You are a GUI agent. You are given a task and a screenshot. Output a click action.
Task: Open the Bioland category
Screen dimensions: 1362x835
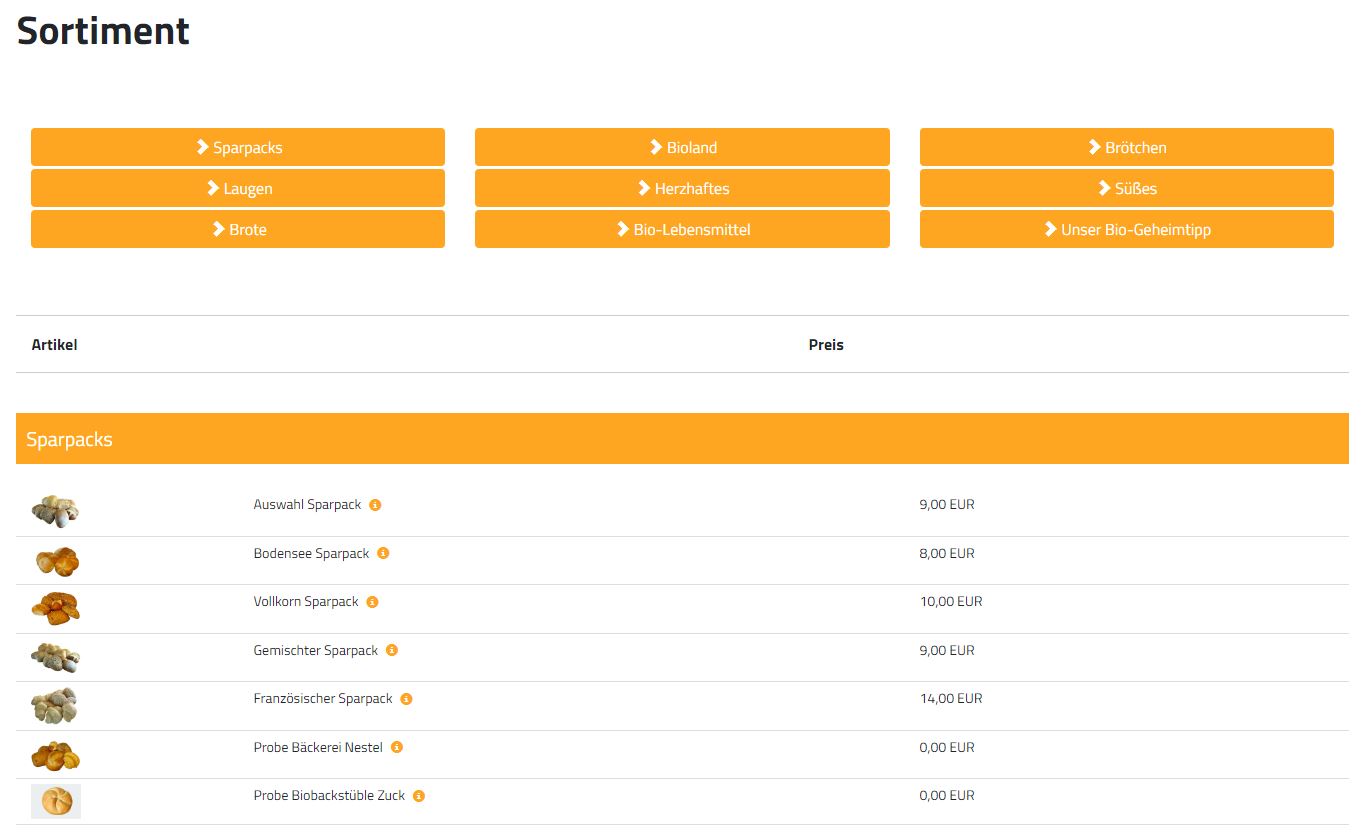point(682,147)
